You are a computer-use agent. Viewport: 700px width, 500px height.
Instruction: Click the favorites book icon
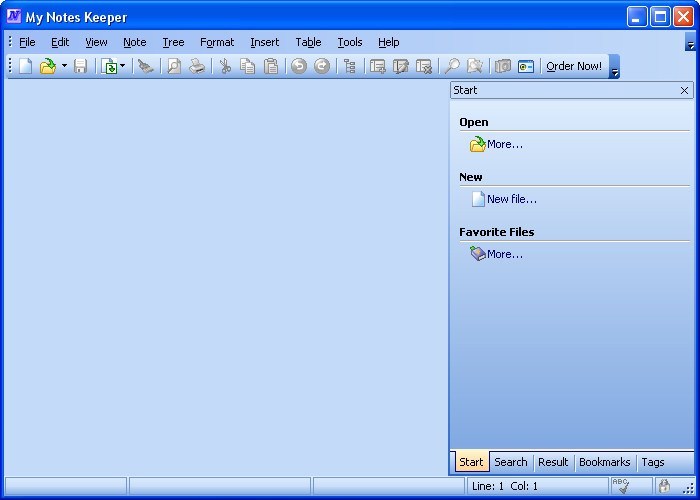pyautogui.click(x=477, y=254)
